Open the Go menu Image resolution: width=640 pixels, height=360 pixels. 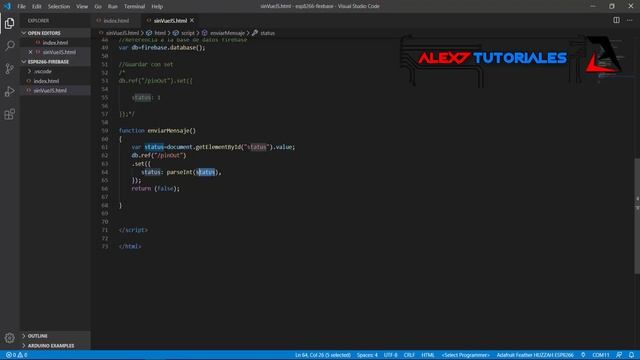click(x=98, y=7)
